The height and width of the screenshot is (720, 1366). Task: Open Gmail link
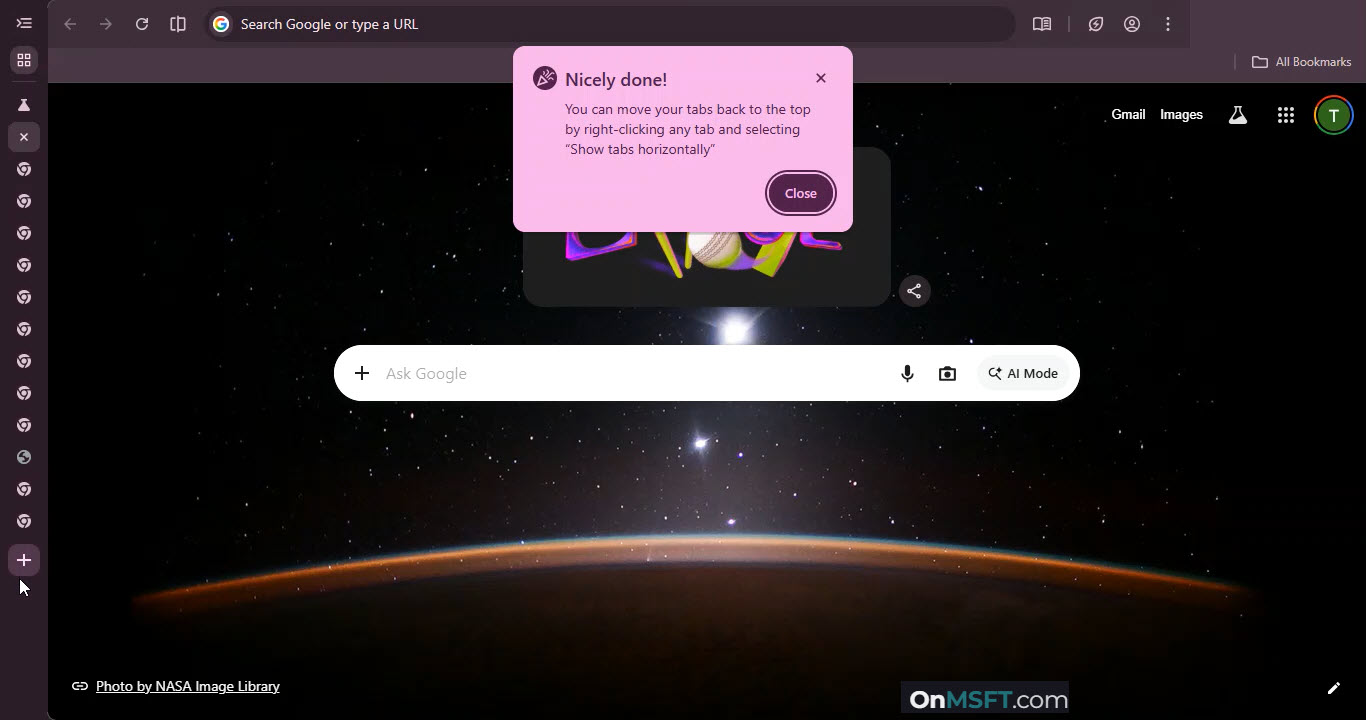point(1128,115)
